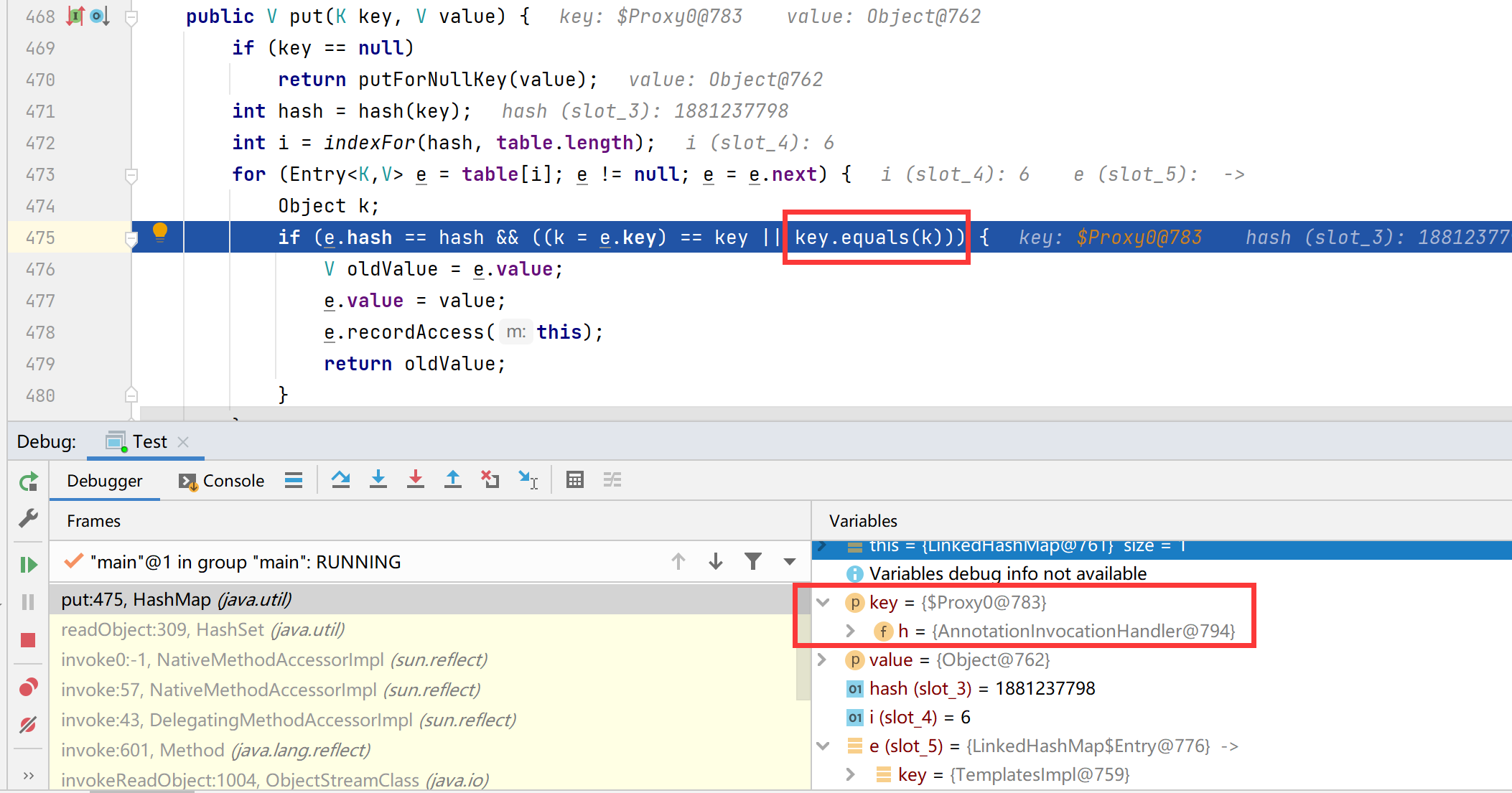Switch to the Debugger tab
The width and height of the screenshot is (1512, 793).
105,481
